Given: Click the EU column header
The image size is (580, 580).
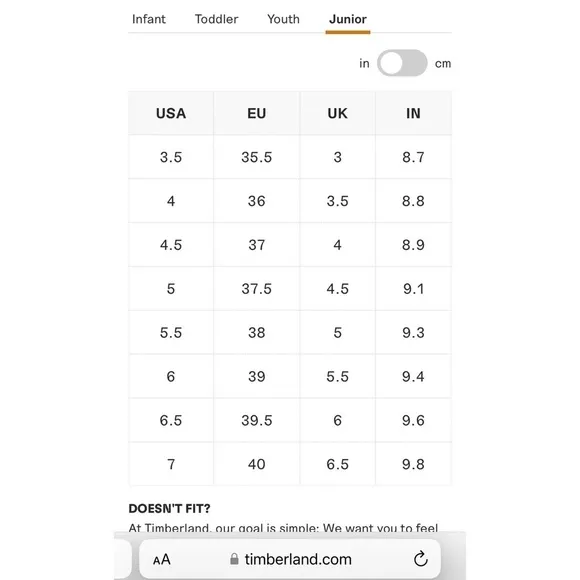Looking at the screenshot, I should (256, 113).
